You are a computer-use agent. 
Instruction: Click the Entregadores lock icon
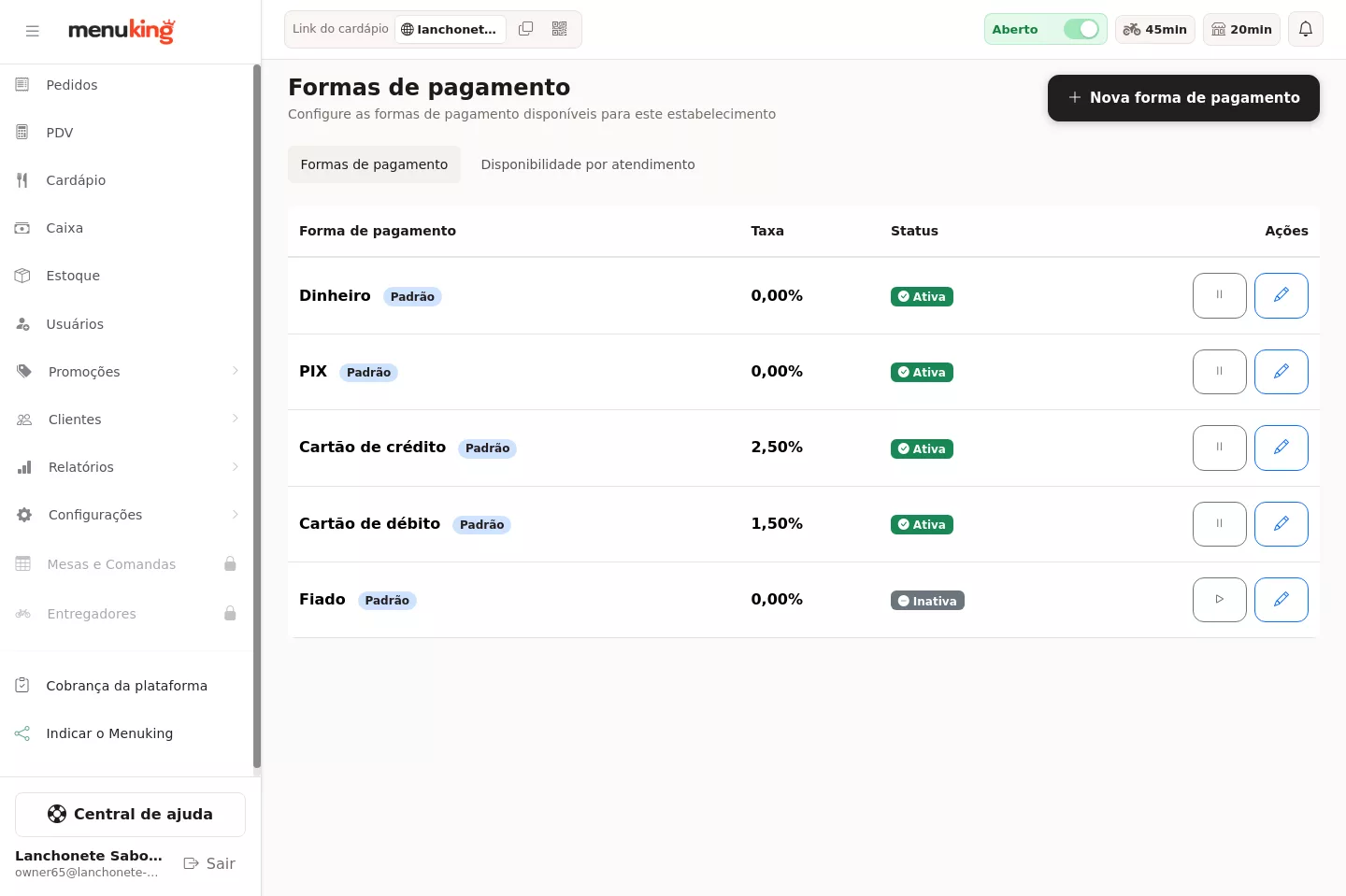pyautogui.click(x=230, y=613)
